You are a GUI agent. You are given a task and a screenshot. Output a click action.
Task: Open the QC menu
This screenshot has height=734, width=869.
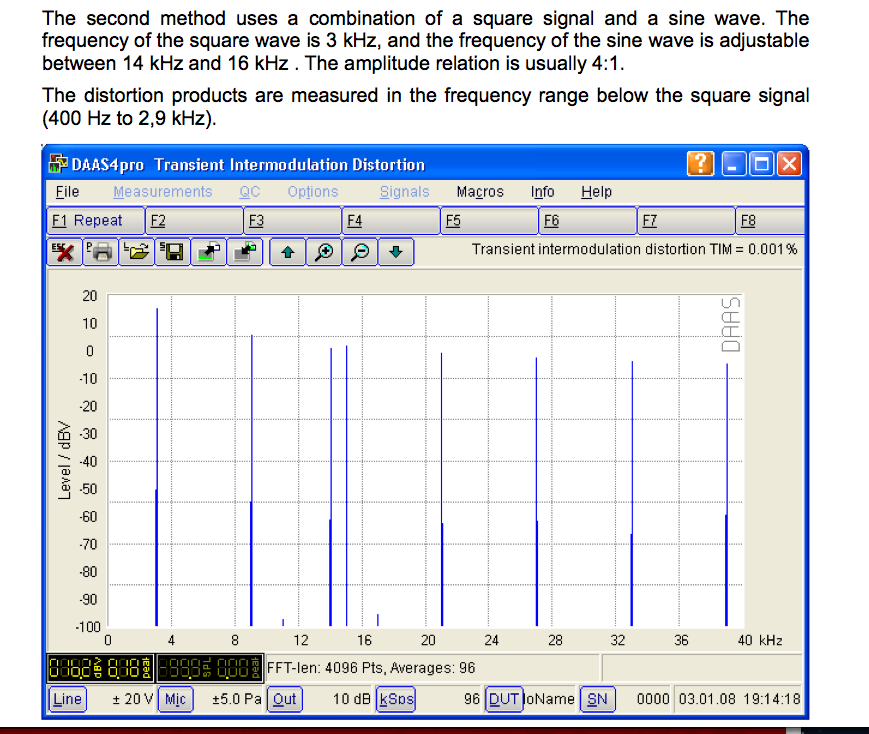pyautogui.click(x=249, y=192)
